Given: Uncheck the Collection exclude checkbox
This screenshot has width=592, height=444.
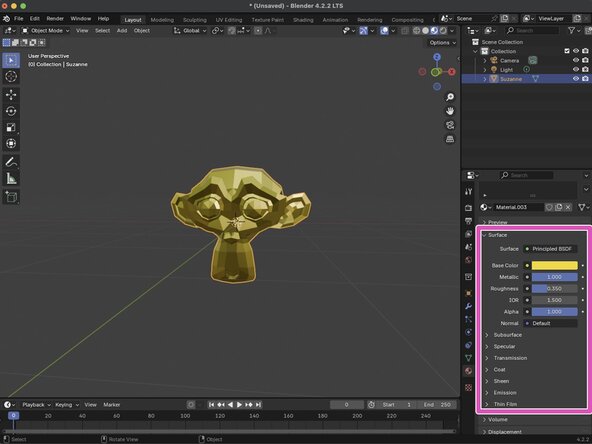Looking at the screenshot, I should pyautogui.click(x=567, y=51).
